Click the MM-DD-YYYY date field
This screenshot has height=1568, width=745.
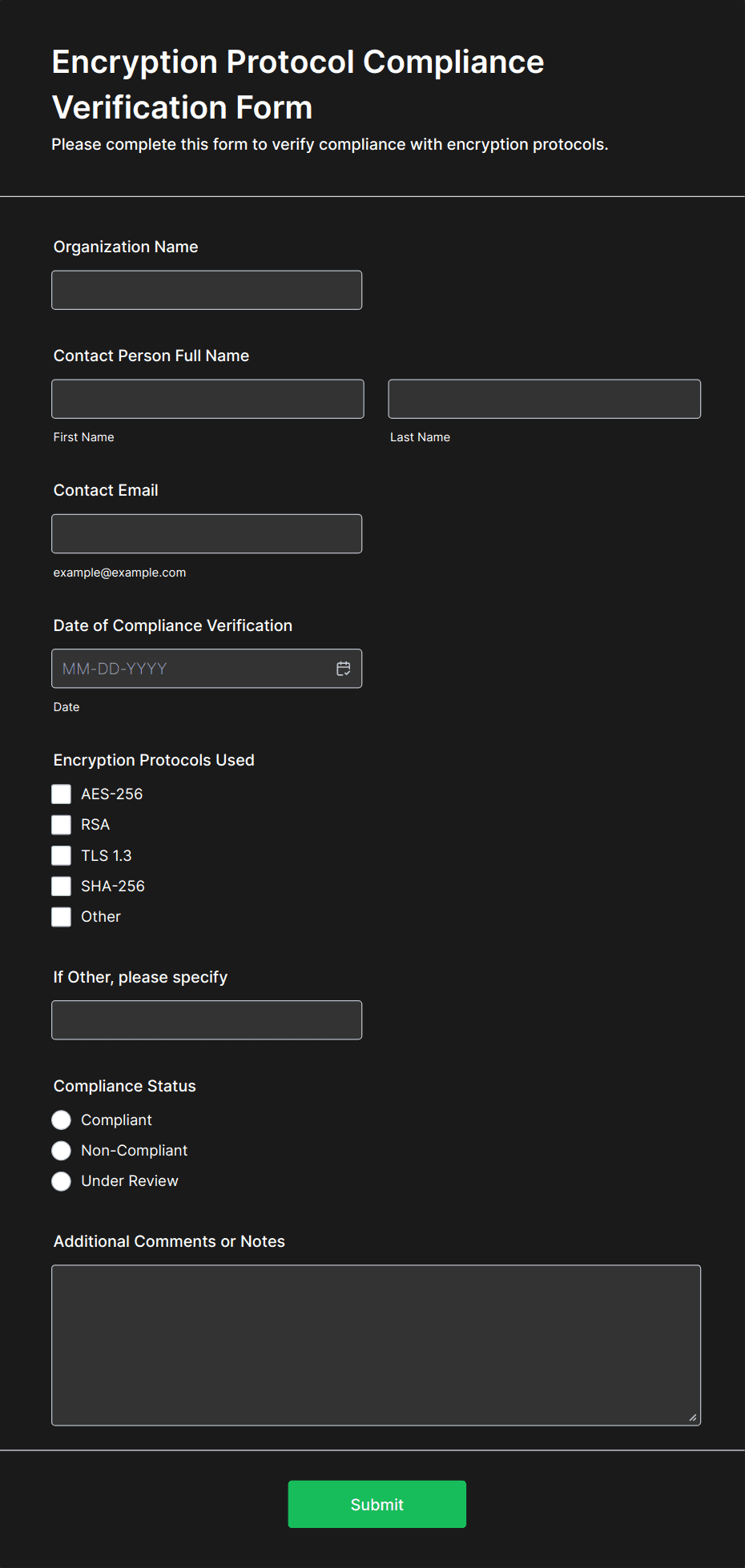(x=192, y=669)
